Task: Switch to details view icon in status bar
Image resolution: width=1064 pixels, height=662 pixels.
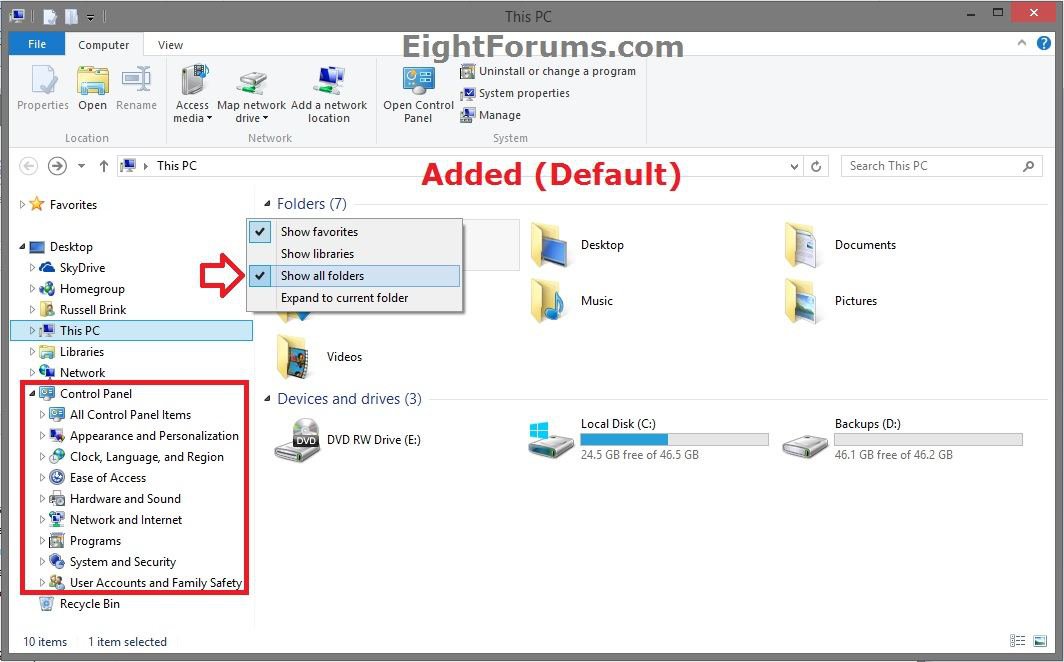Action: coord(1017,641)
